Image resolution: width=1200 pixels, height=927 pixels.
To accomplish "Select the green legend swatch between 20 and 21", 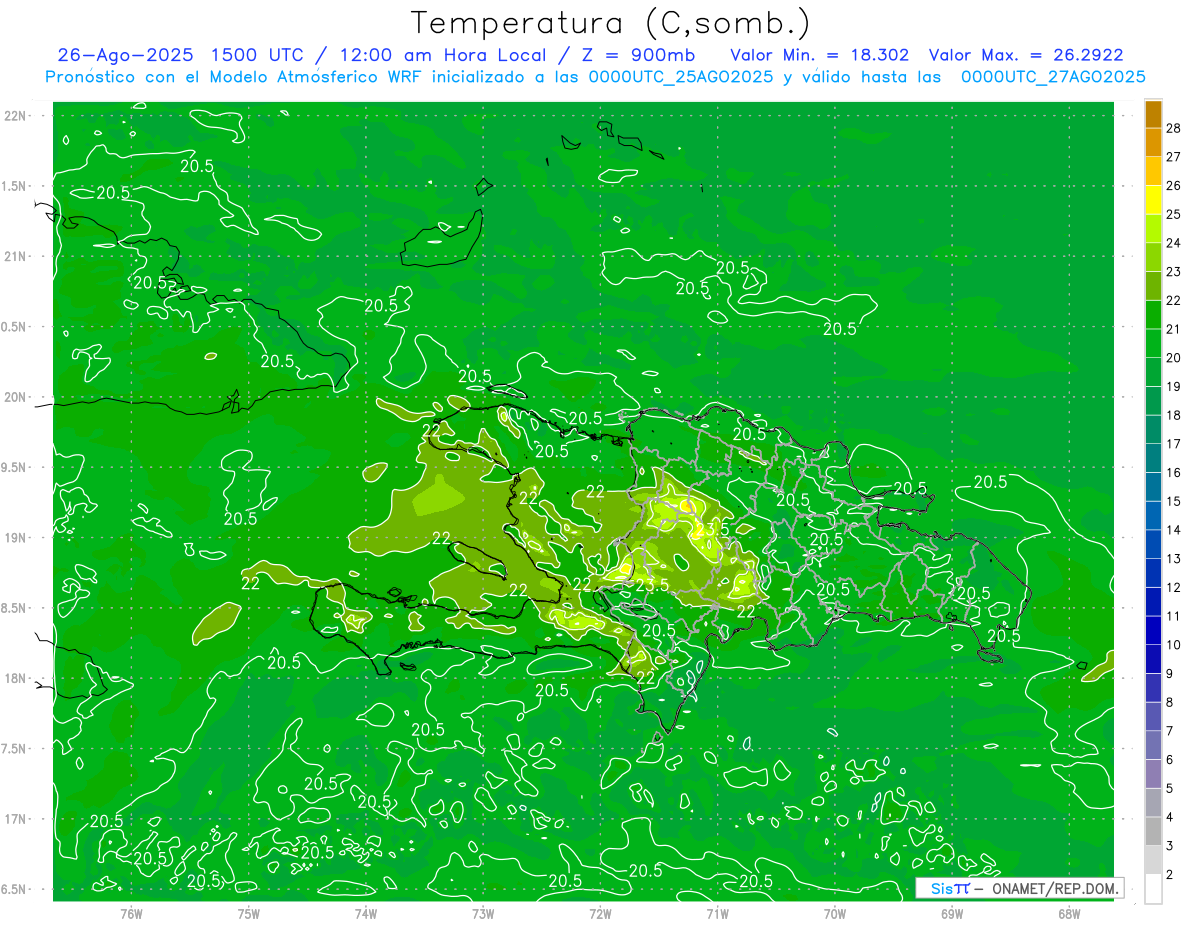I will (x=1153, y=344).
